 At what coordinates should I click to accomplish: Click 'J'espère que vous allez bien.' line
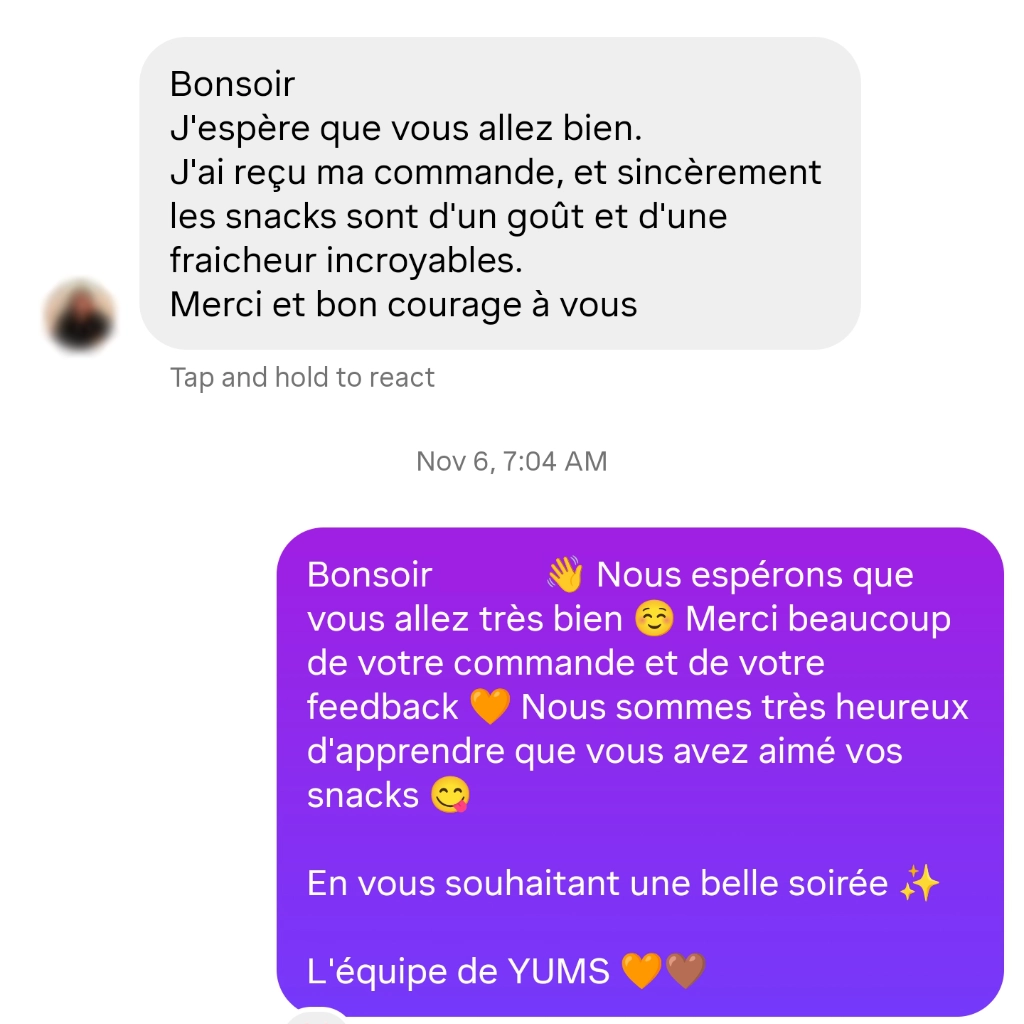pos(406,129)
